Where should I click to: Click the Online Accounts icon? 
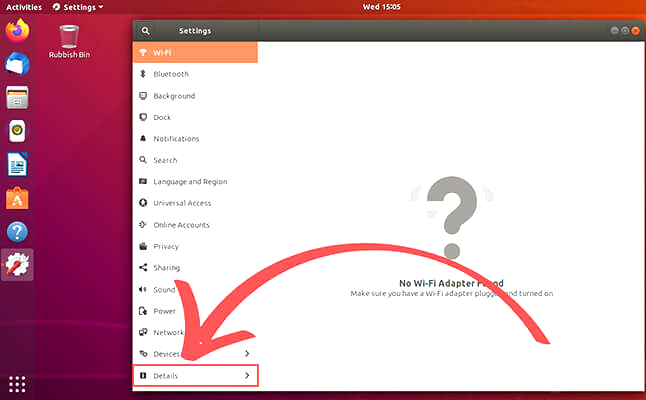click(x=143, y=225)
